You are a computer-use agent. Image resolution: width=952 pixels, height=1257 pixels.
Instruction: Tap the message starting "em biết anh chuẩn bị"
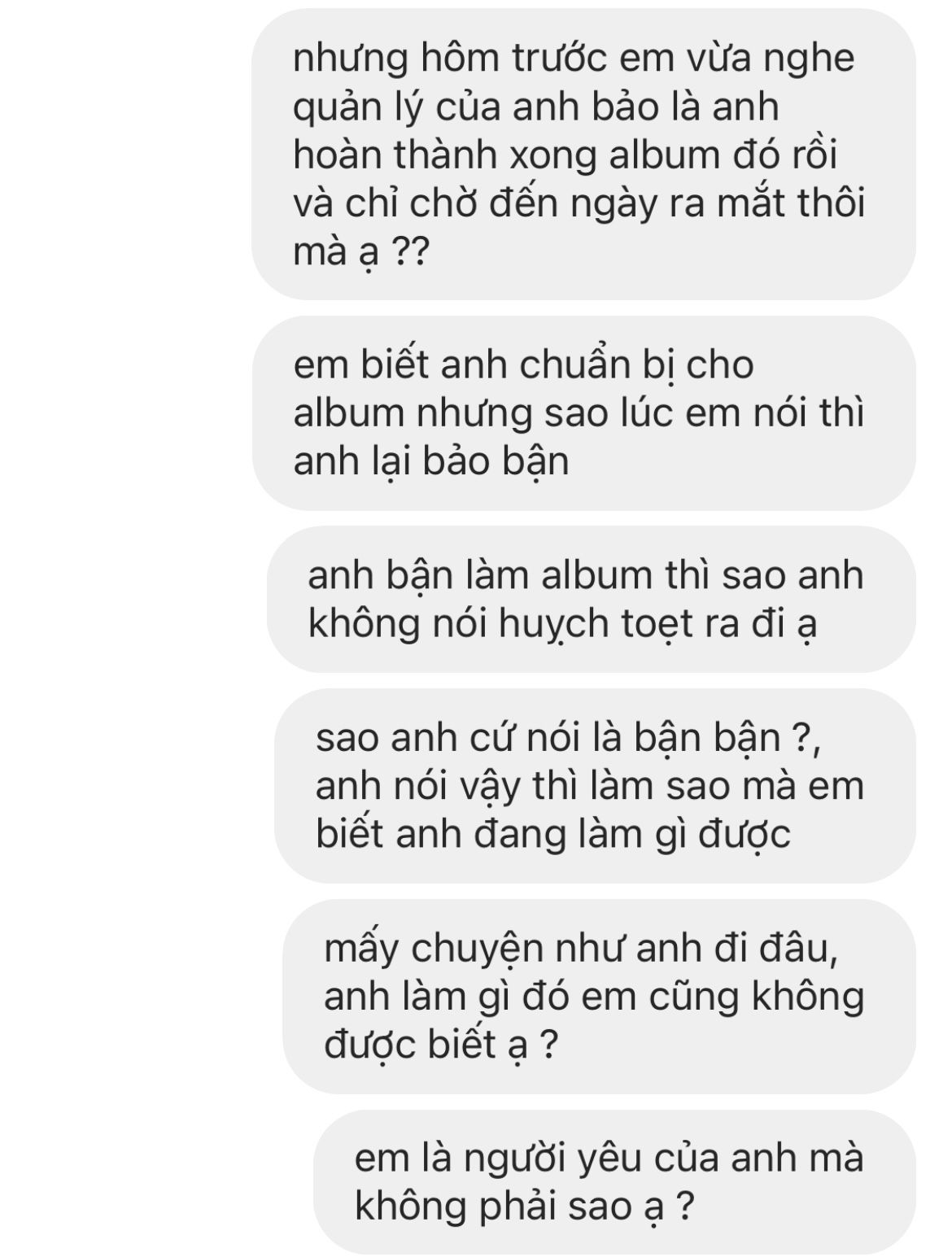(x=583, y=413)
